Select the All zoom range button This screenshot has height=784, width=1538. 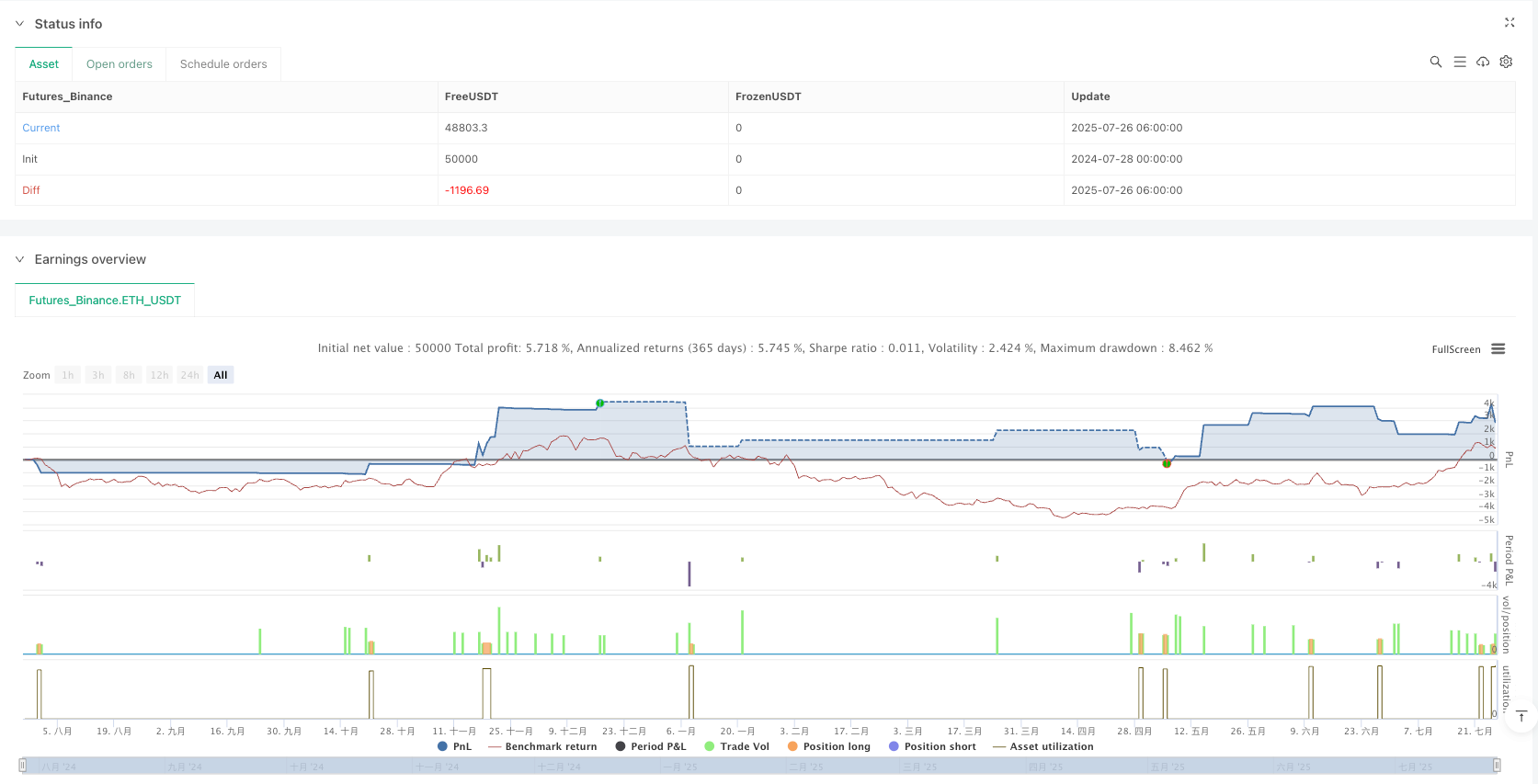[221, 375]
